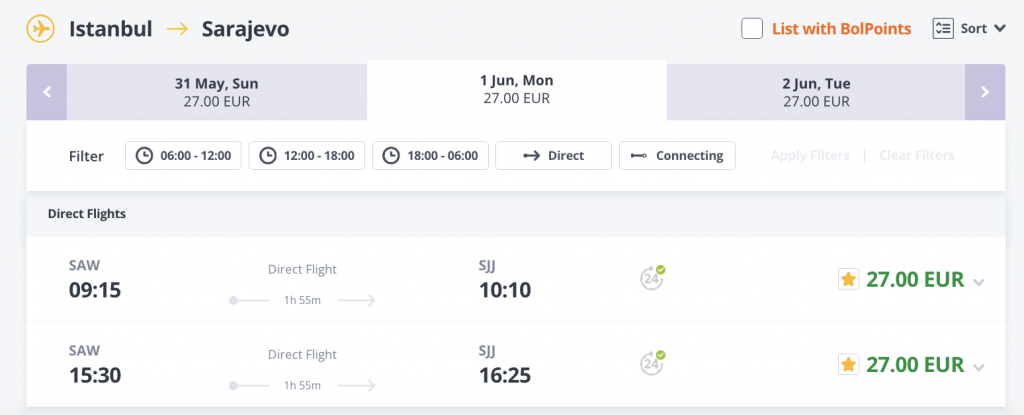The image size is (1024, 415).
Task: Click the yellow airplane logo icon
Action: pyautogui.click(x=41, y=29)
